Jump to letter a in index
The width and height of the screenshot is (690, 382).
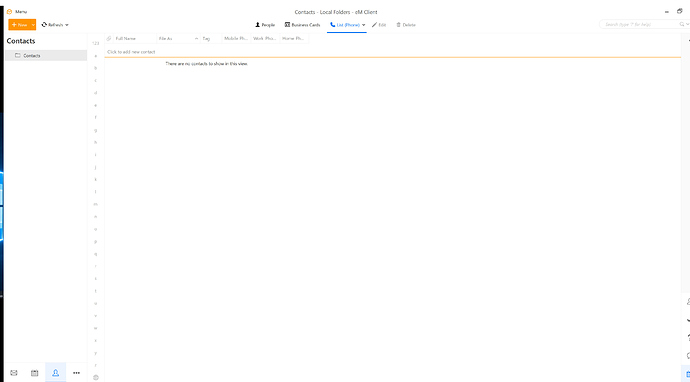[95, 56]
